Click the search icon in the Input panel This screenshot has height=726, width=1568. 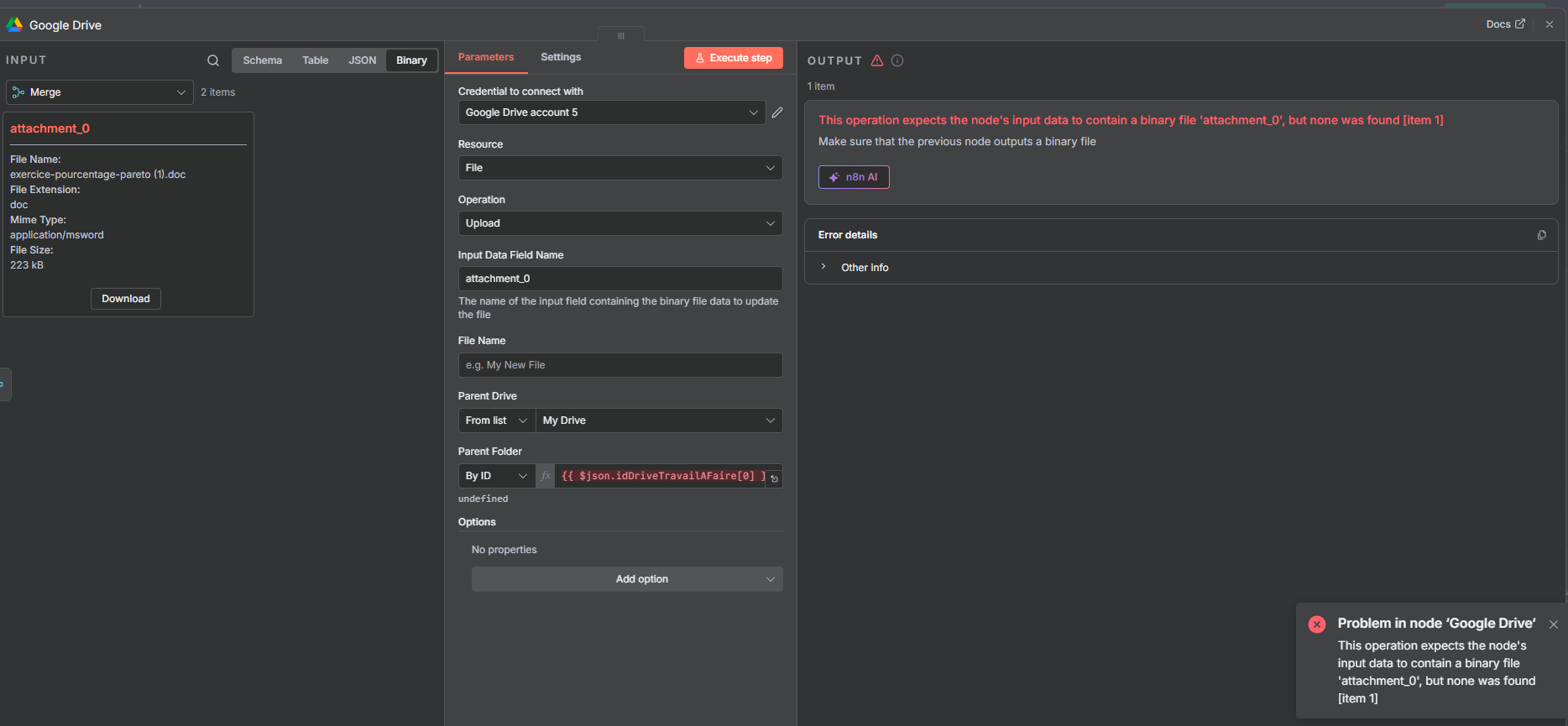(213, 60)
